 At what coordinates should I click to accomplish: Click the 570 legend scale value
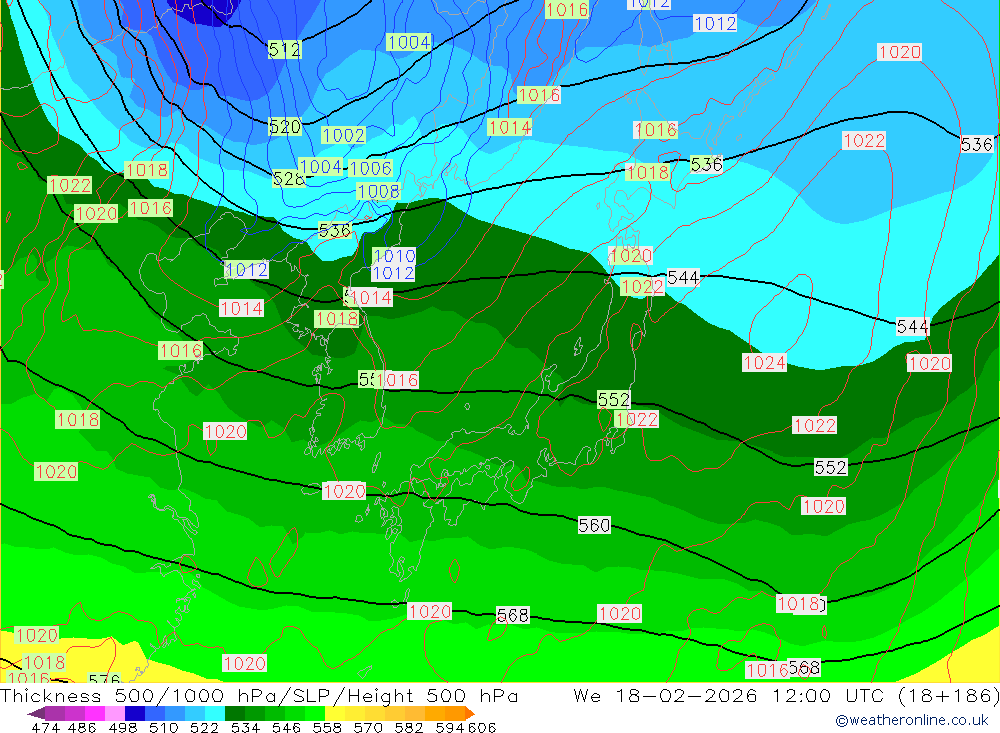click(368, 728)
